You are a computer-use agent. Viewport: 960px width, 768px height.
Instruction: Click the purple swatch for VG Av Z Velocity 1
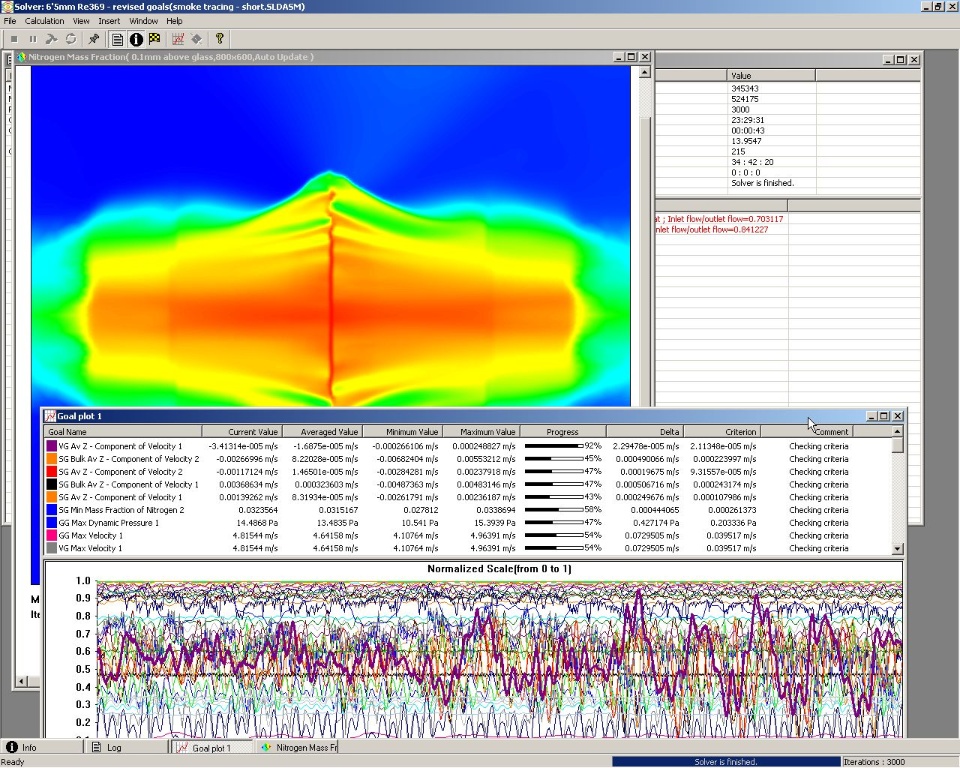click(x=51, y=446)
